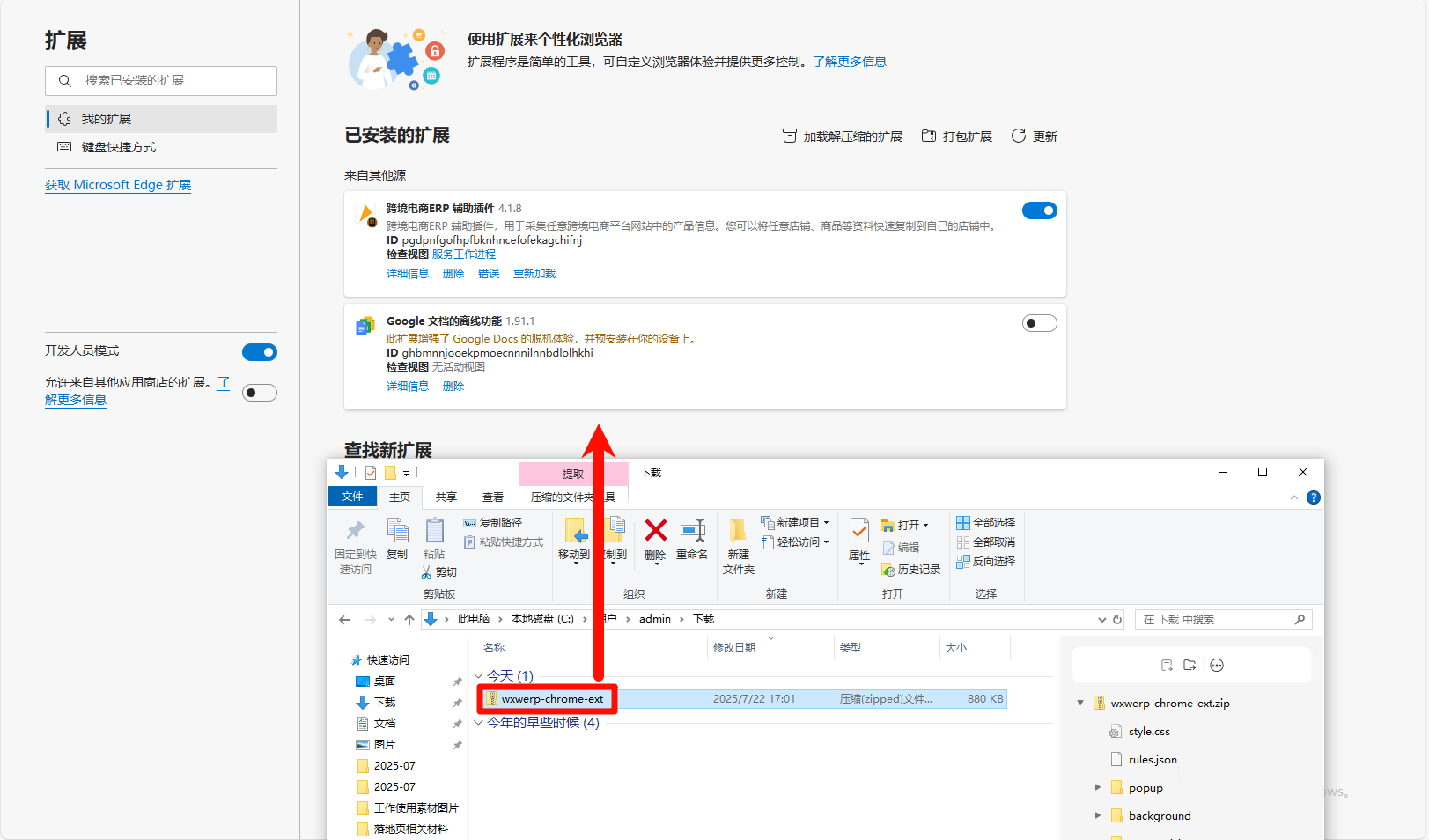Enable the Google 文档的离线功能 extension toggle
Viewport: 1429px width, 840px height.
[1040, 323]
